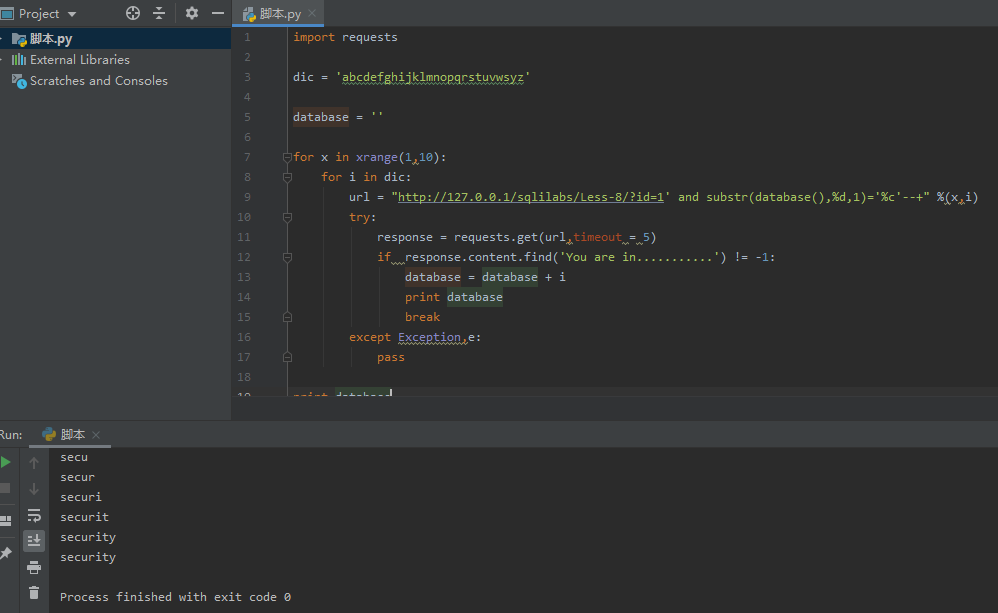Click on the 'import requests' line
This screenshot has width=998, height=613.
(345, 38)
